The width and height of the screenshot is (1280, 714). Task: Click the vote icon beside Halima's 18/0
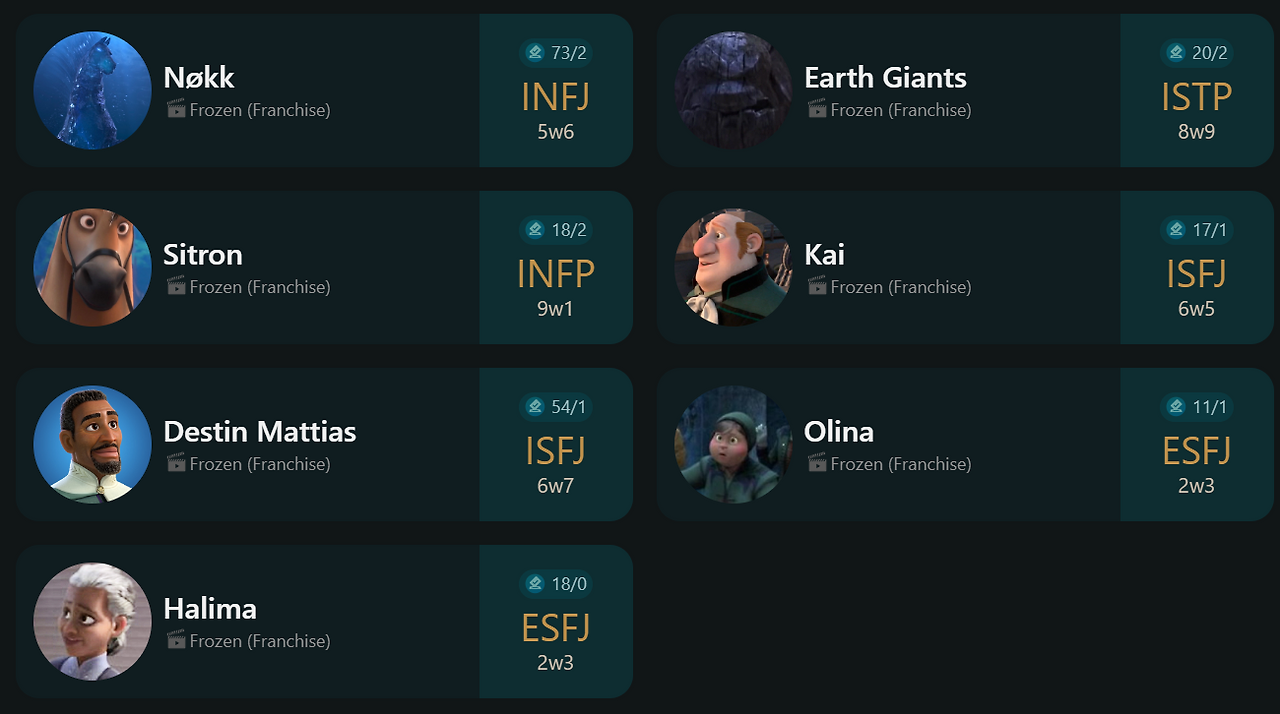pos(535,584)
